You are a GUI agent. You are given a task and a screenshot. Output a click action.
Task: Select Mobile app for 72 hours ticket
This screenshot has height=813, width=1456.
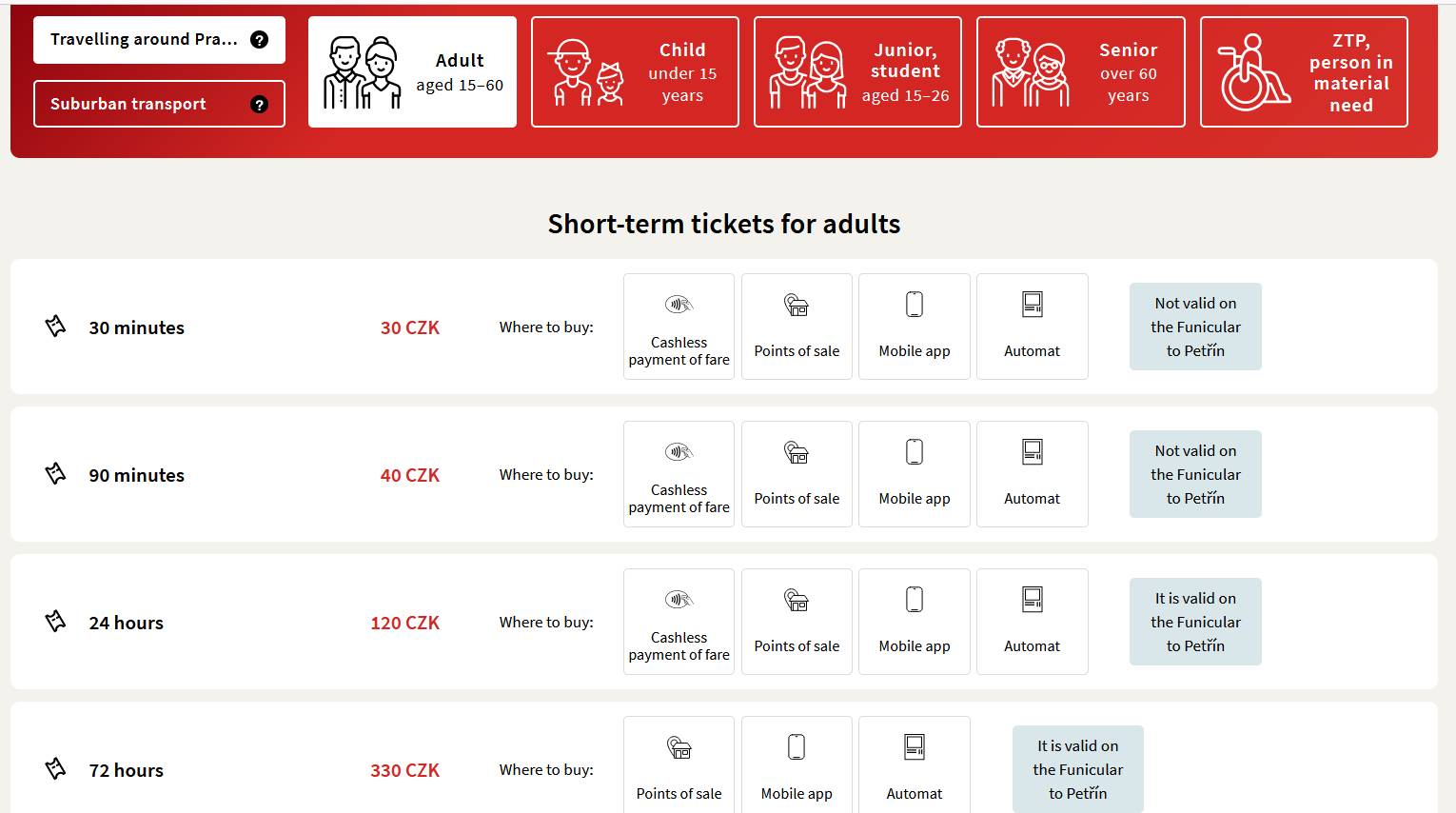pyautogui.click(x=797, y=767)
